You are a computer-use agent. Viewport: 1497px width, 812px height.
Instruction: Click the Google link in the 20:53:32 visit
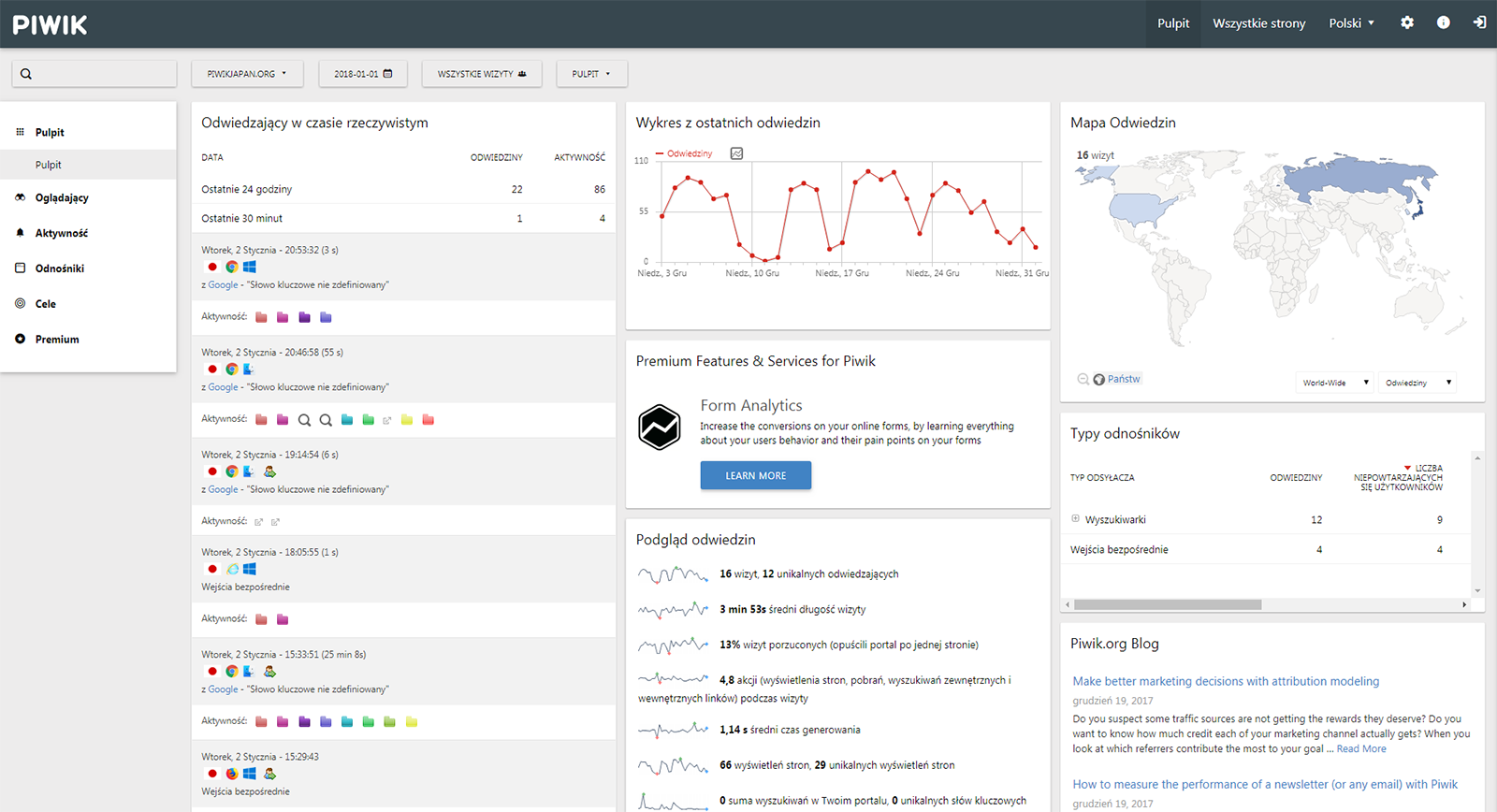(223, 284)
